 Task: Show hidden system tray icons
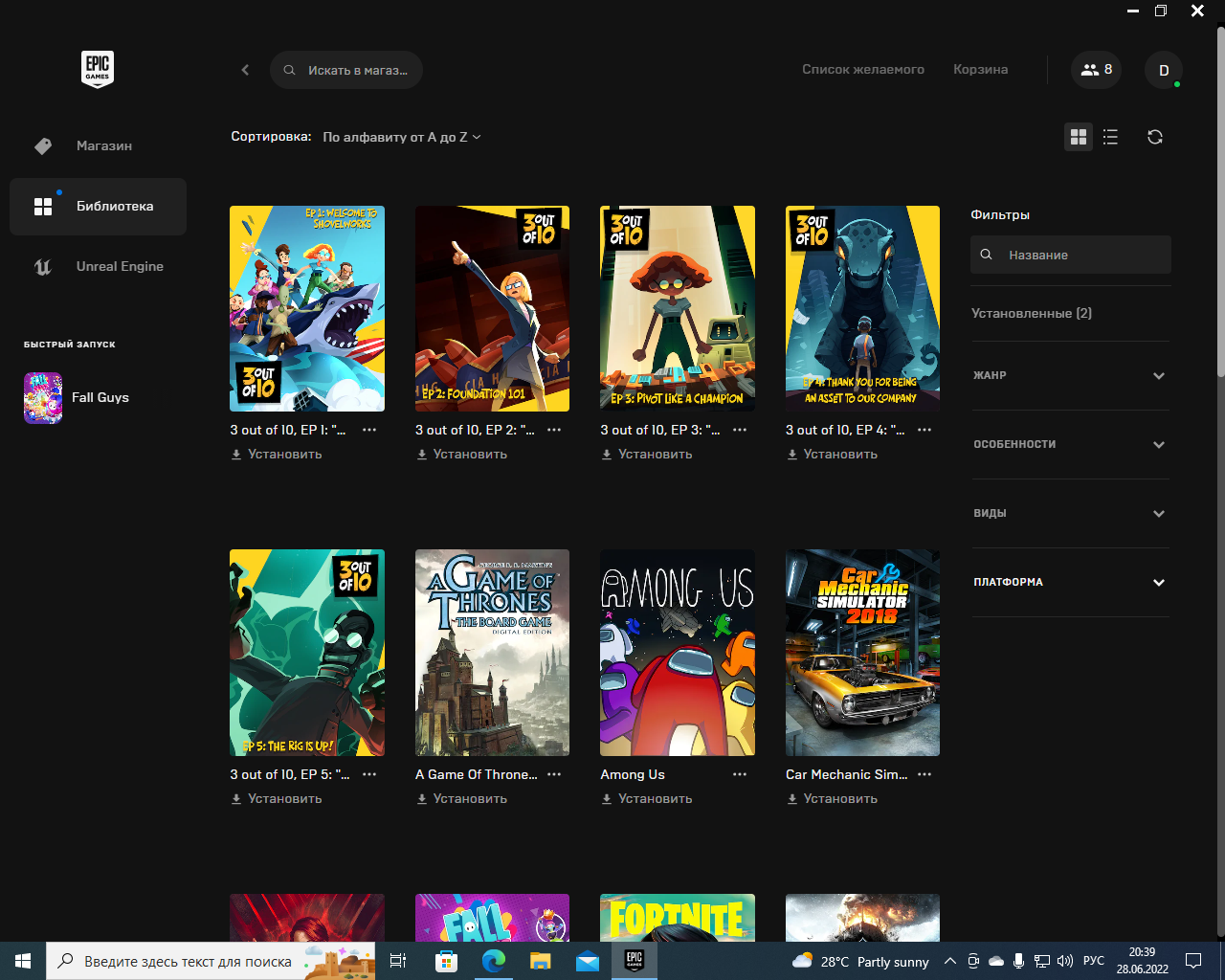(949, 961)
